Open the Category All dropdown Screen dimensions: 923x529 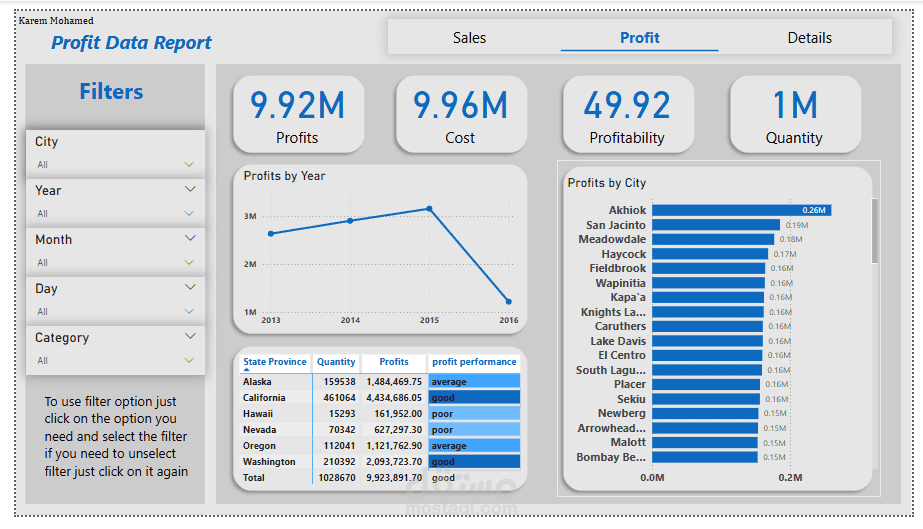click(115, 360)
